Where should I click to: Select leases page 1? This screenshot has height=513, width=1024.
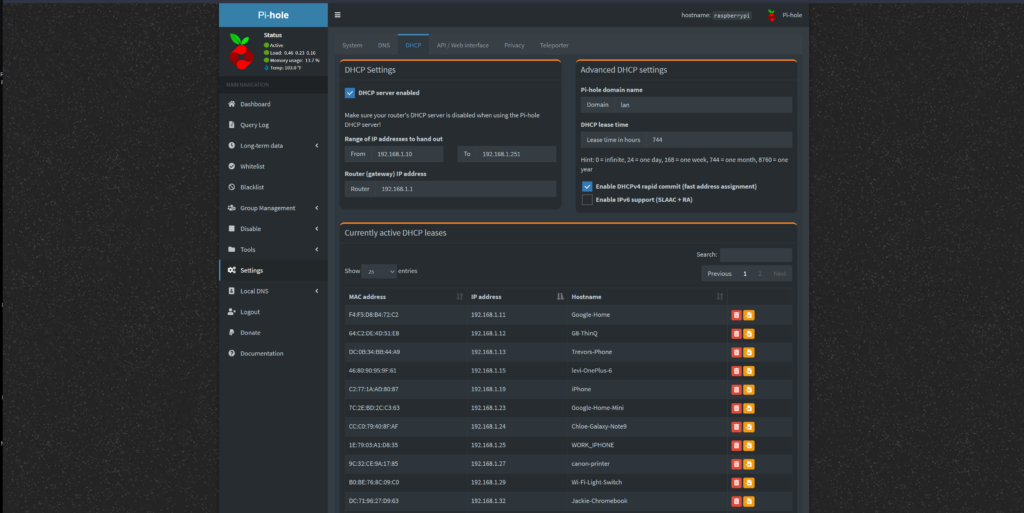pyautogui.click(x=744, y=273)
